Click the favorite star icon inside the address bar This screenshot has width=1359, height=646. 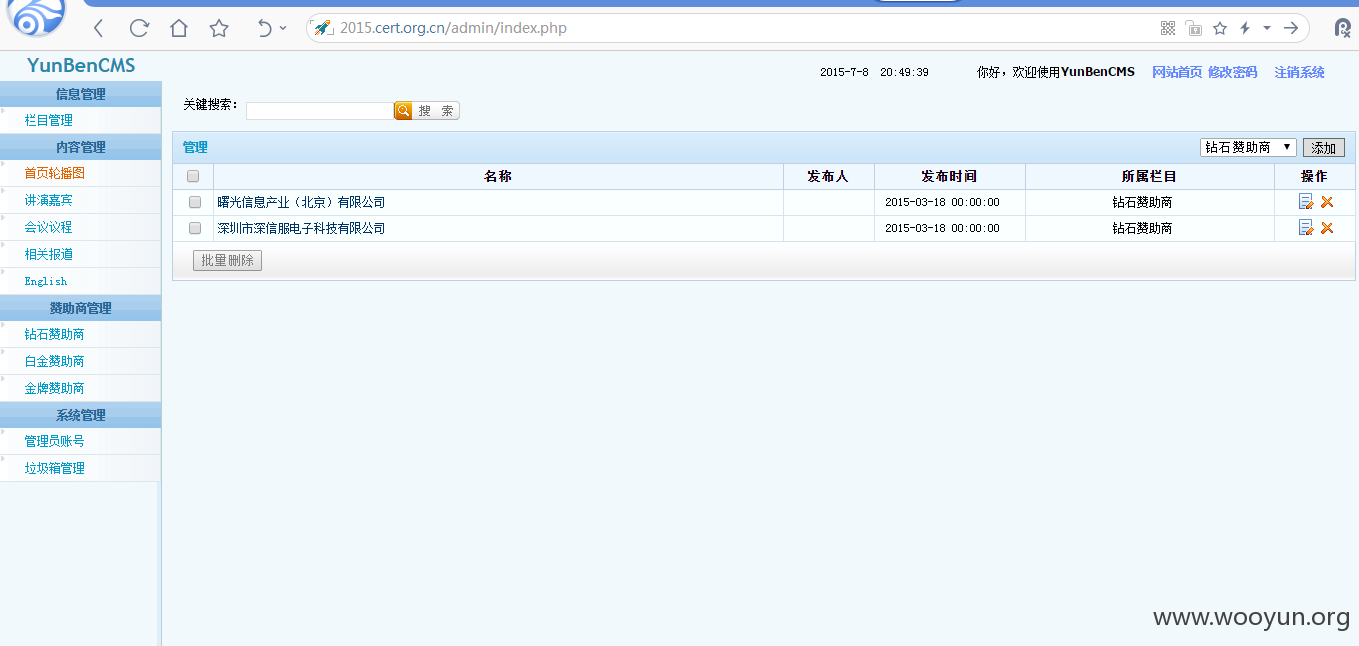pos(1220,28)
